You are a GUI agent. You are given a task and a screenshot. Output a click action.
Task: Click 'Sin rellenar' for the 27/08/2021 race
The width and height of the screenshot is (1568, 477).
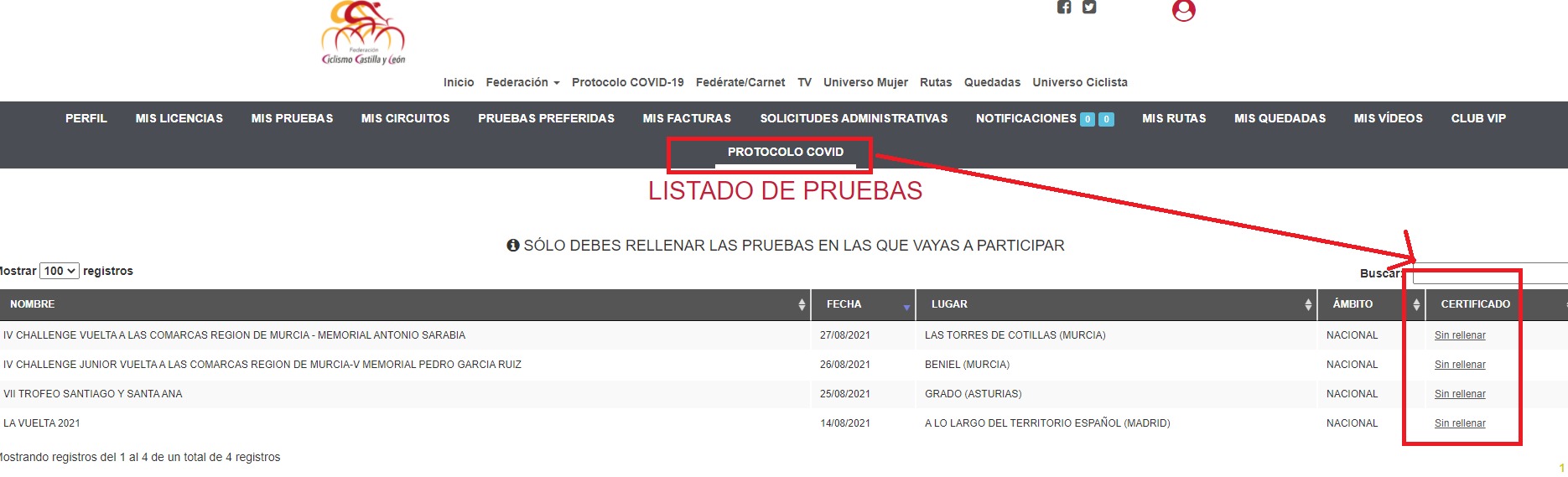click(1460, 335)
